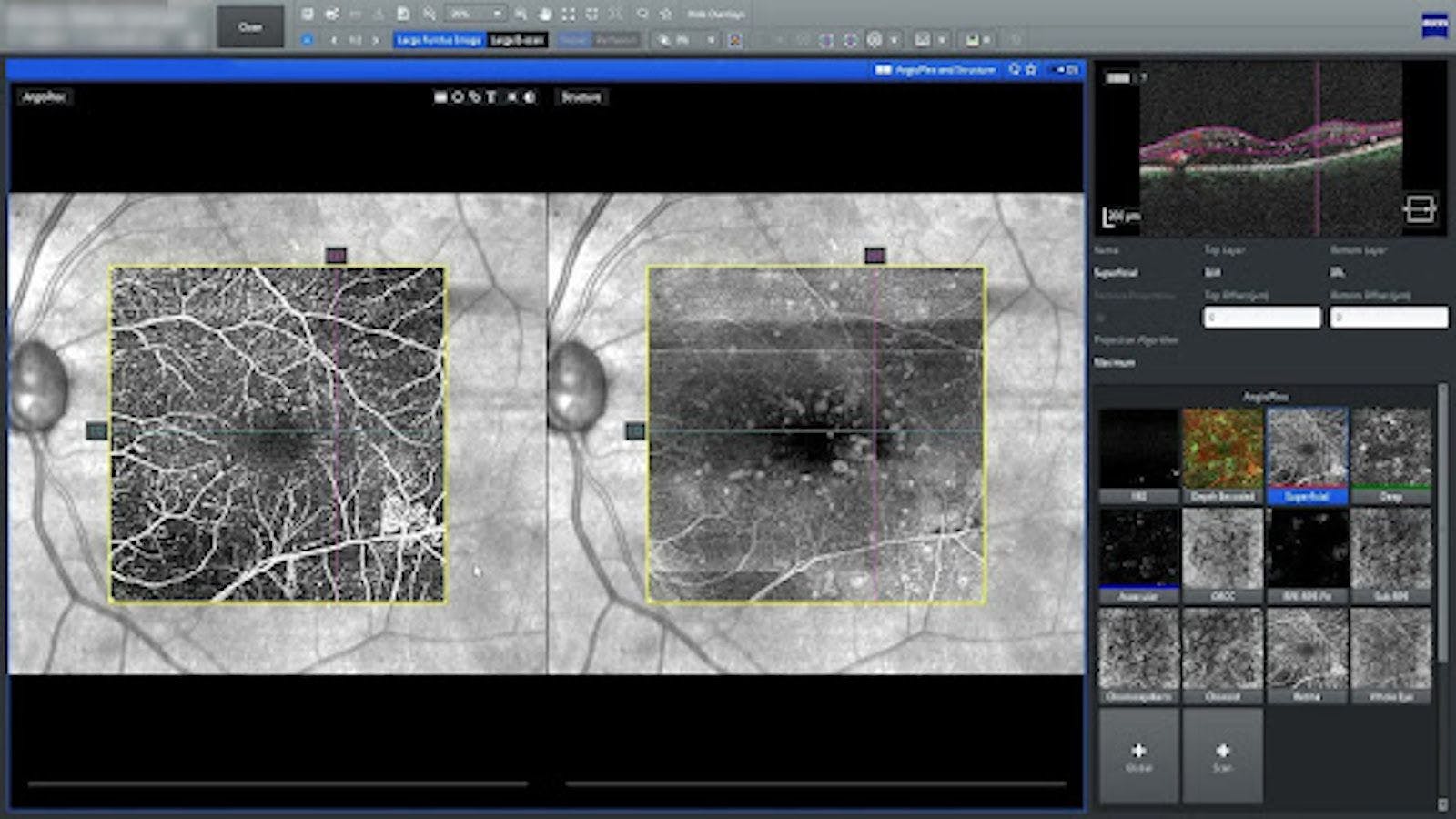
Task: Click the teal slice marker left of Structure image
Action: (x=635, y=430)
